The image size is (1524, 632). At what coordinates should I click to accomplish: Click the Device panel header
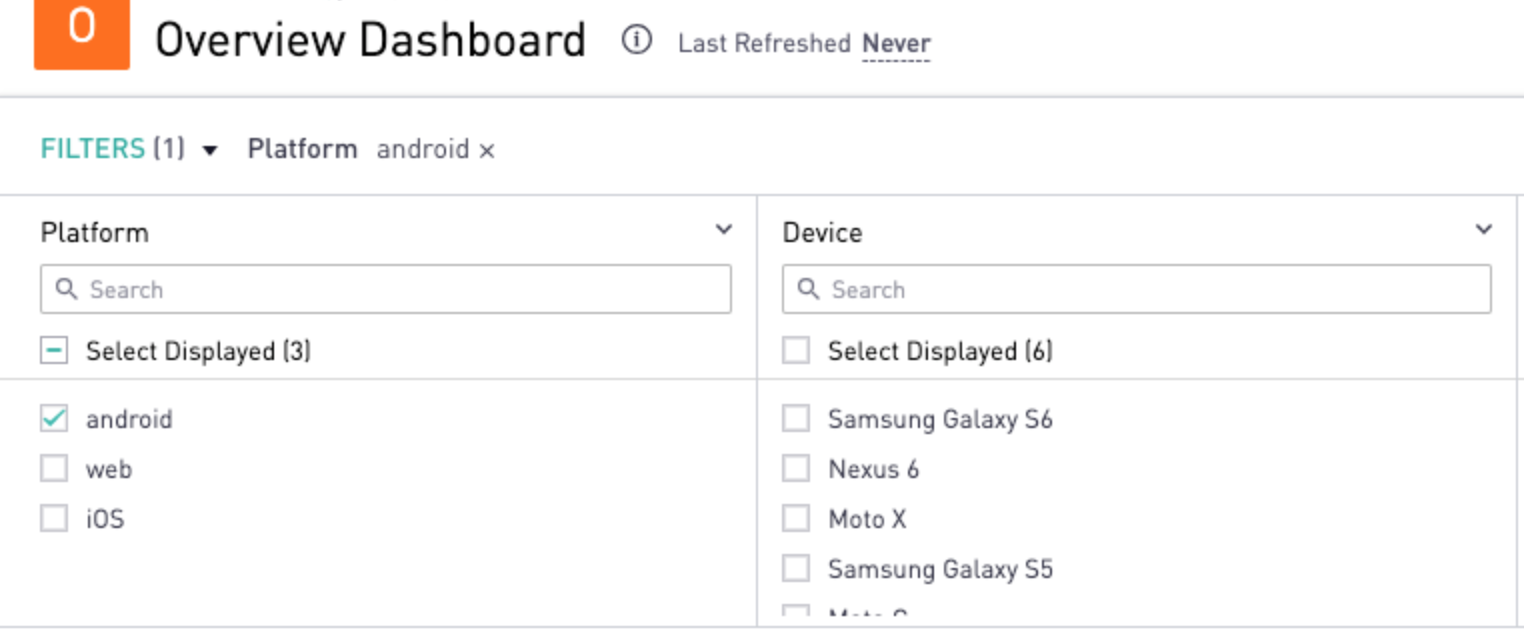click(822, 232)
